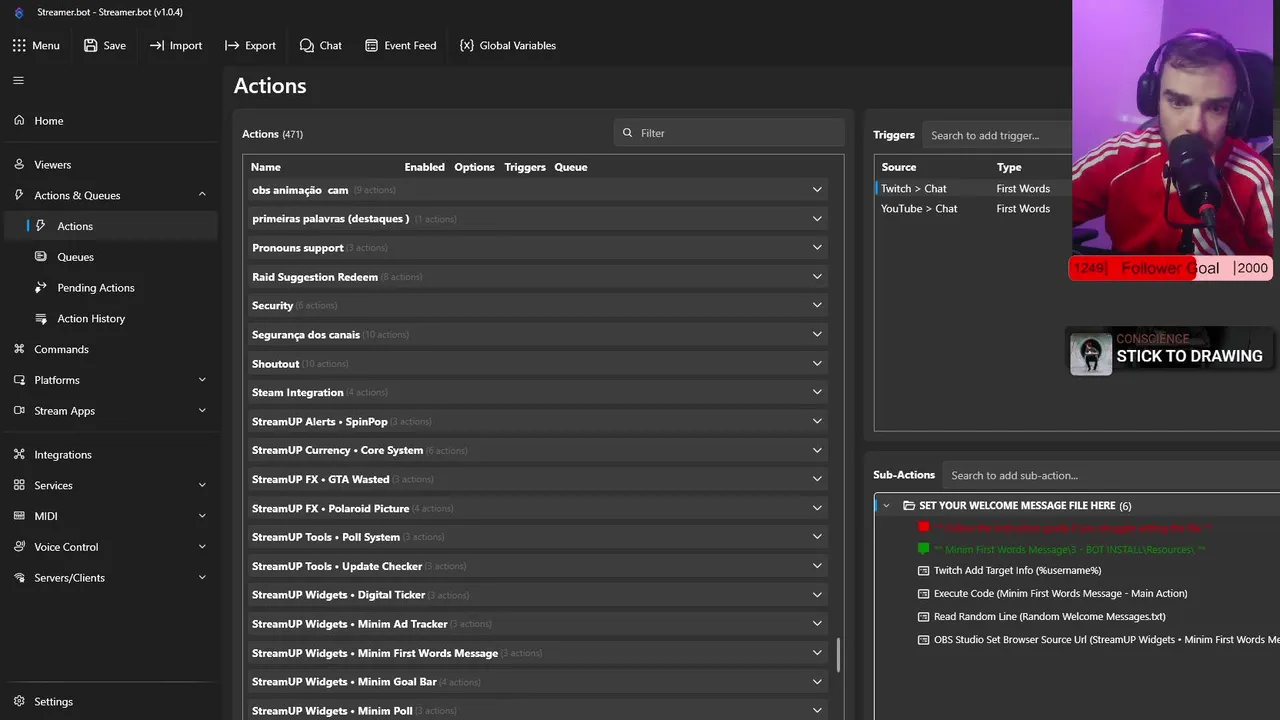Expand the Stream Apps sidebar section
Screen dimensions: 1280x720
(x=202, y=411)
